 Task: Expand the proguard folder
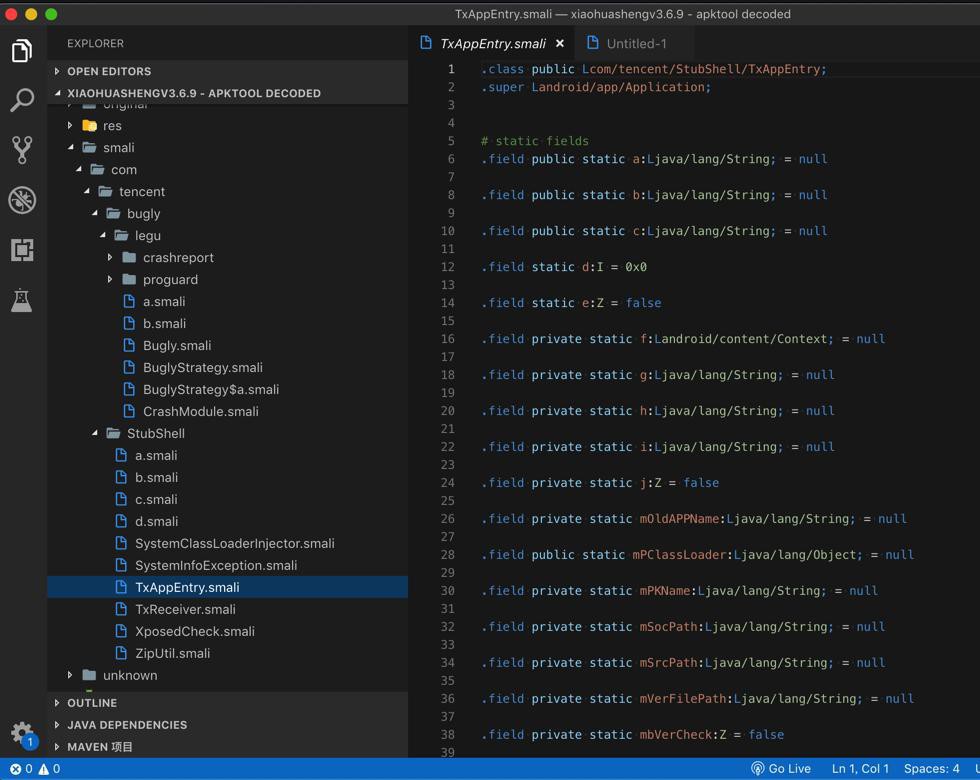click(169, 279)
